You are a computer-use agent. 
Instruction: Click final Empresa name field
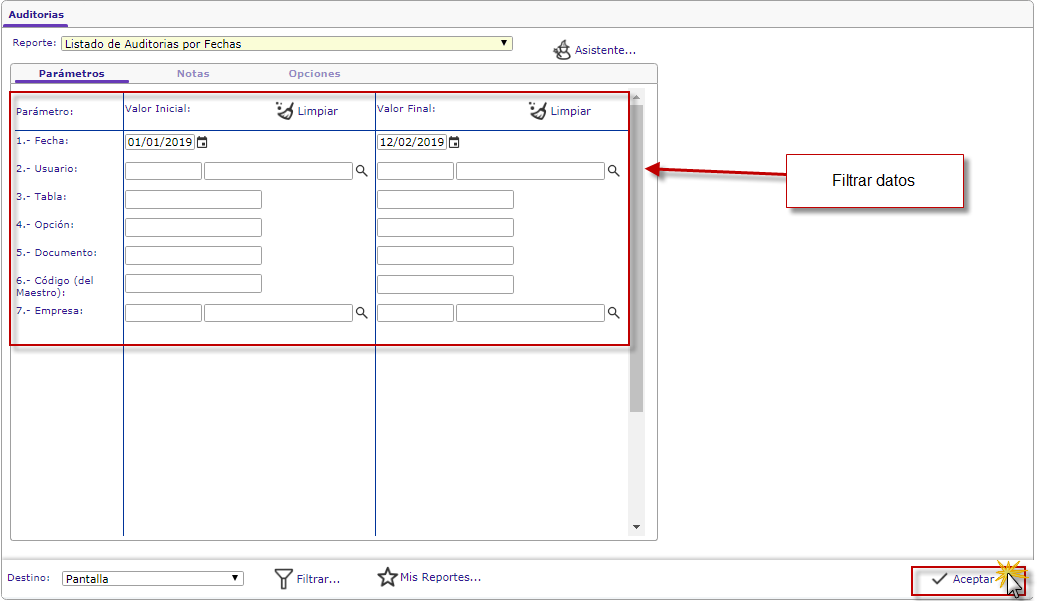coord(530,313)
